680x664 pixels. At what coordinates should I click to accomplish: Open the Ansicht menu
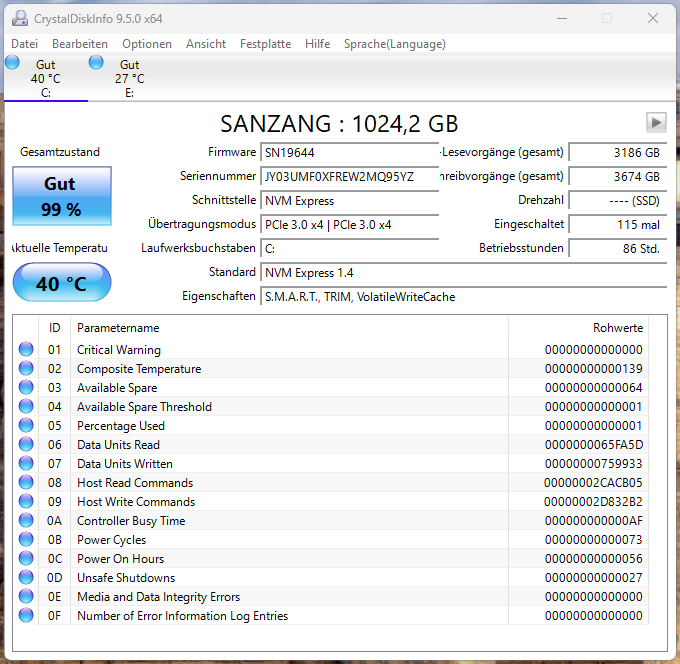(x=206, y=44)
